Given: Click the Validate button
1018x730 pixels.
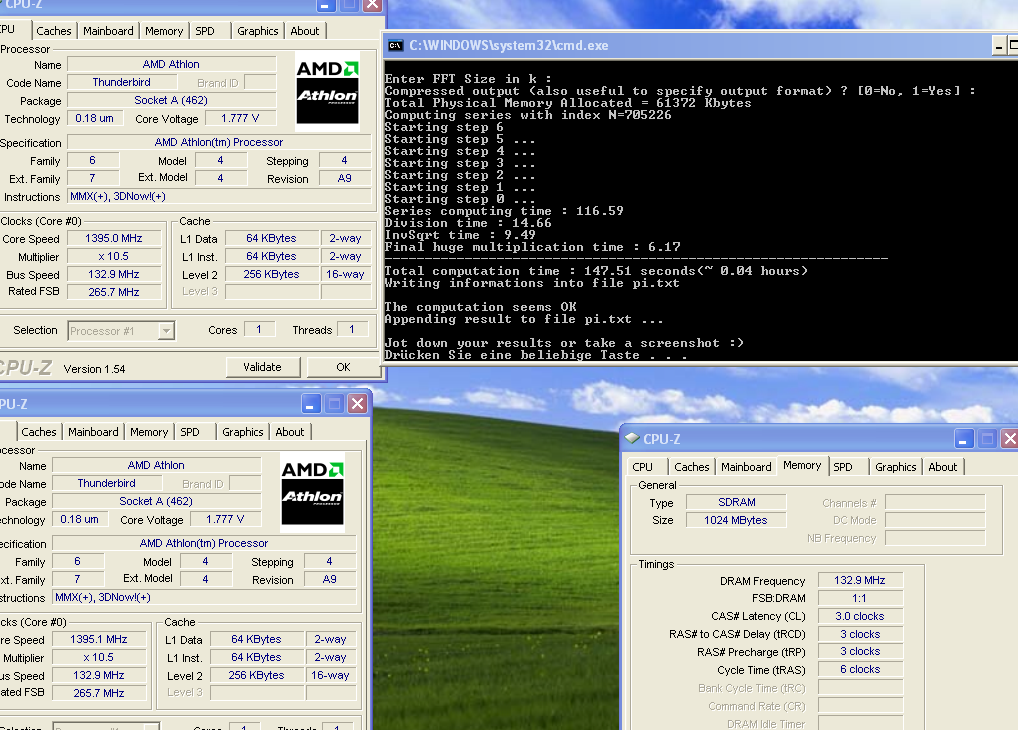Looking at the screenshot, I should [x=263, y=367].
